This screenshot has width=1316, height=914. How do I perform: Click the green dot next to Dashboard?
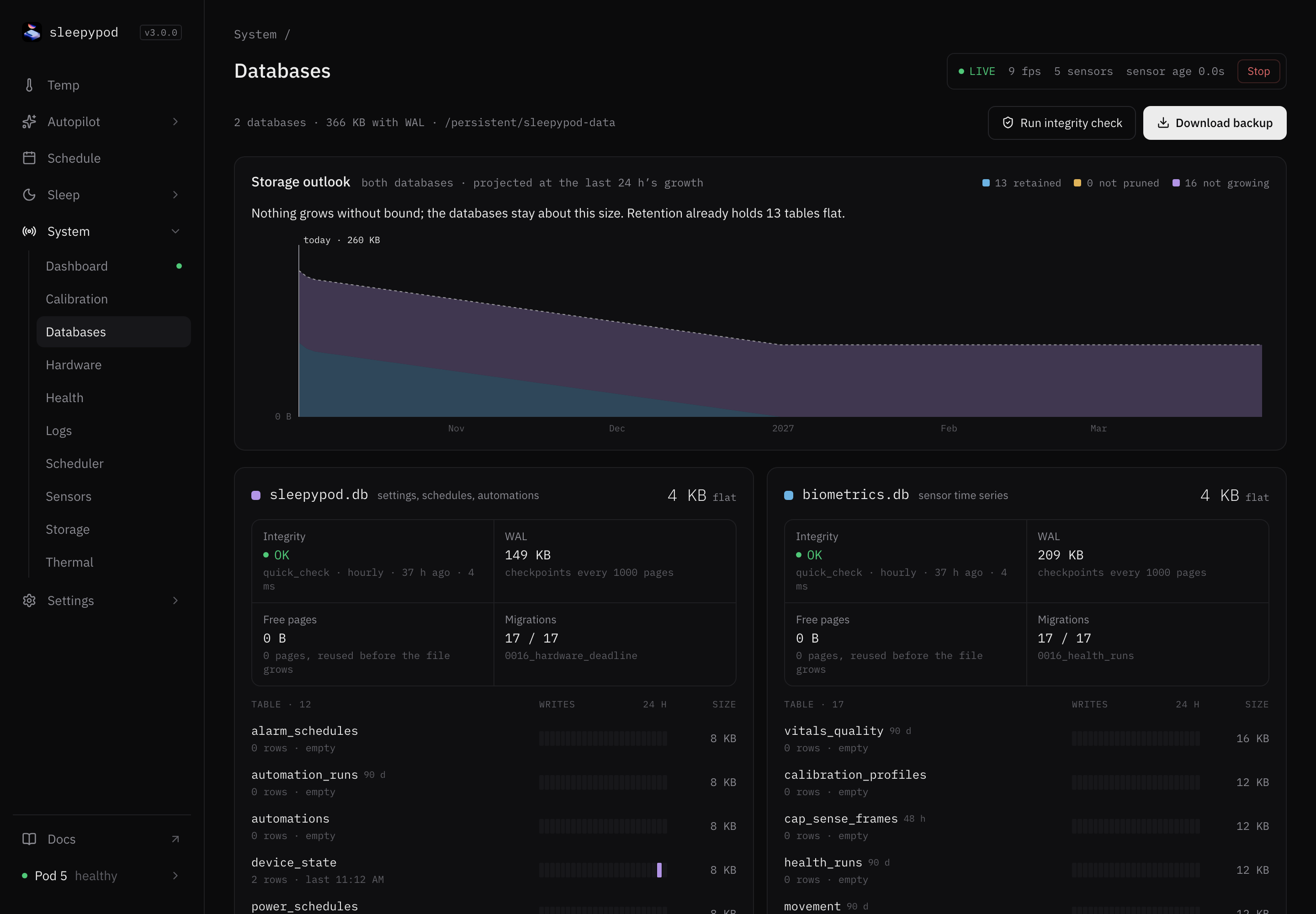pos(179,266)
